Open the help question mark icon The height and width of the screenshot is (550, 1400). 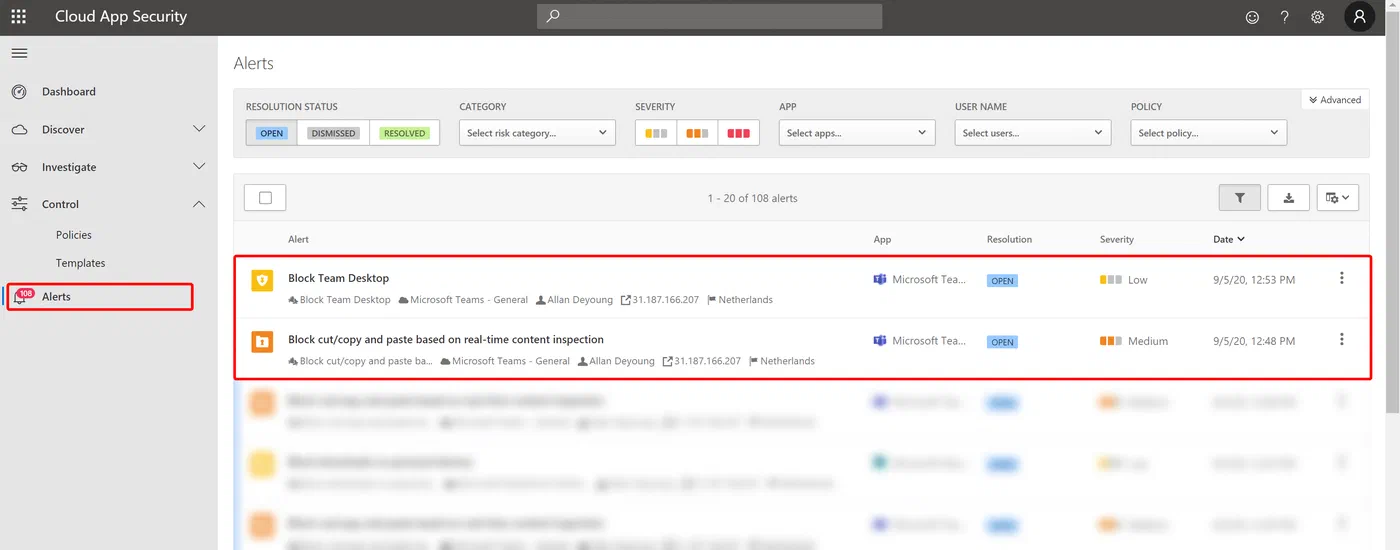[x=1285, y=17]
